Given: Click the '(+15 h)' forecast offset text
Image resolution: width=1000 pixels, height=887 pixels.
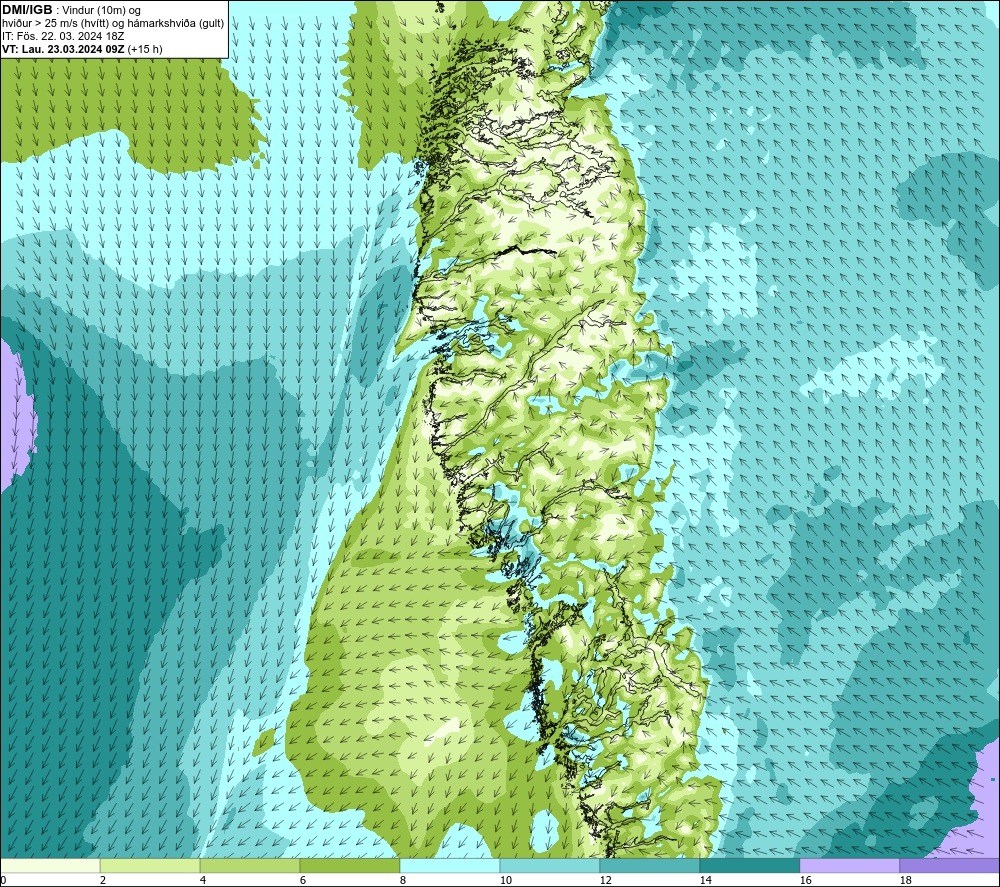Looking at the screenshot, I should pyautogui.click(x=145, y=49).
